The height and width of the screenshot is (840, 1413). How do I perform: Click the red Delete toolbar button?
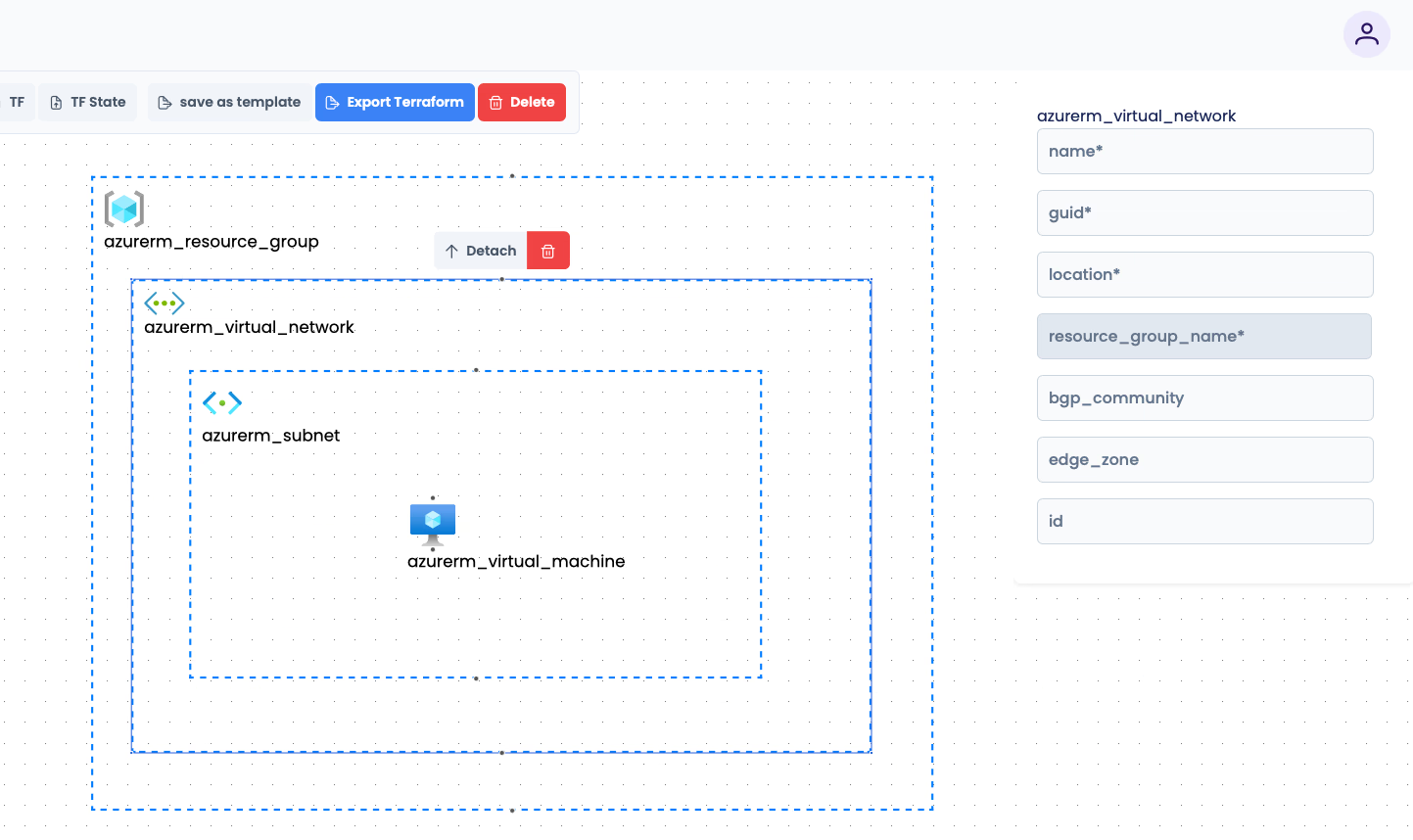click(x=522, y=102)
